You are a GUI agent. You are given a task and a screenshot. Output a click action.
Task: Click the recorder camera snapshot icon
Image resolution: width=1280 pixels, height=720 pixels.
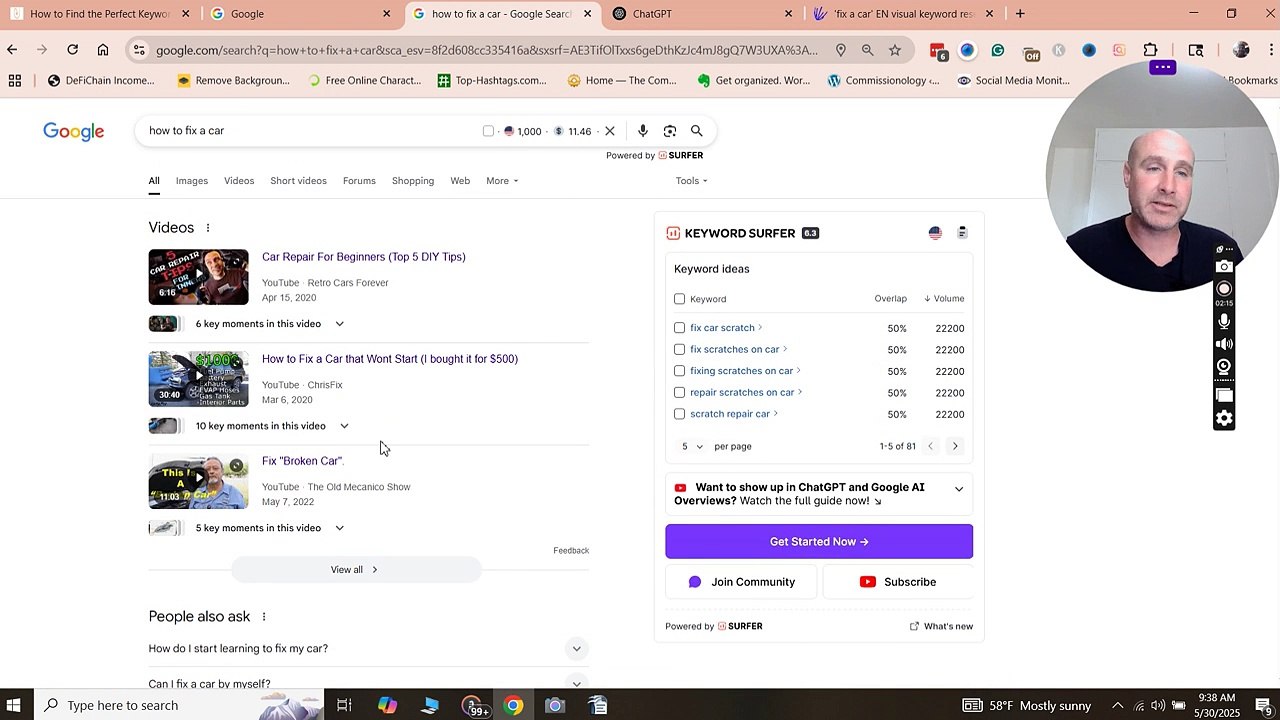point(1224,267)
